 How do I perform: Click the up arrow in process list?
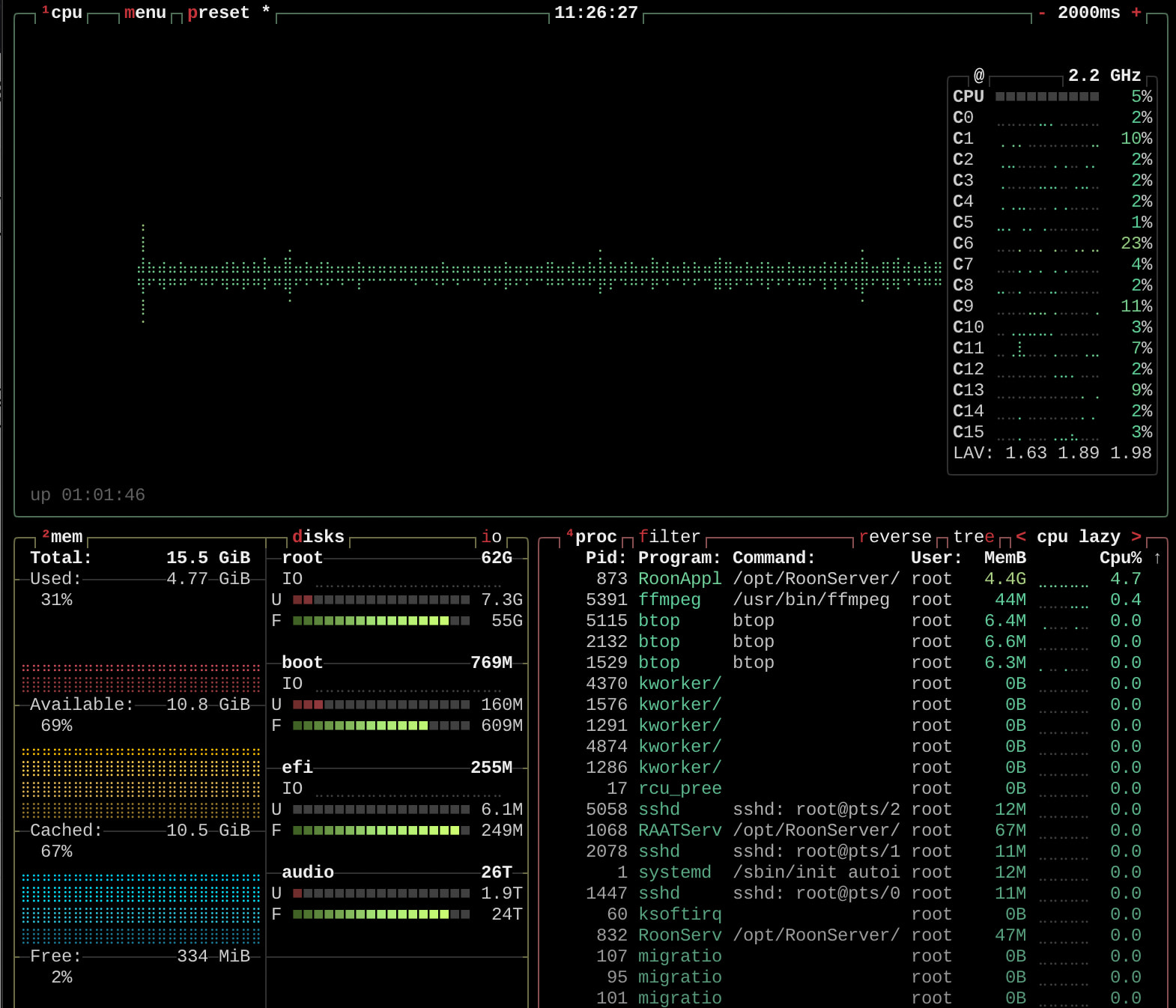1157,558
